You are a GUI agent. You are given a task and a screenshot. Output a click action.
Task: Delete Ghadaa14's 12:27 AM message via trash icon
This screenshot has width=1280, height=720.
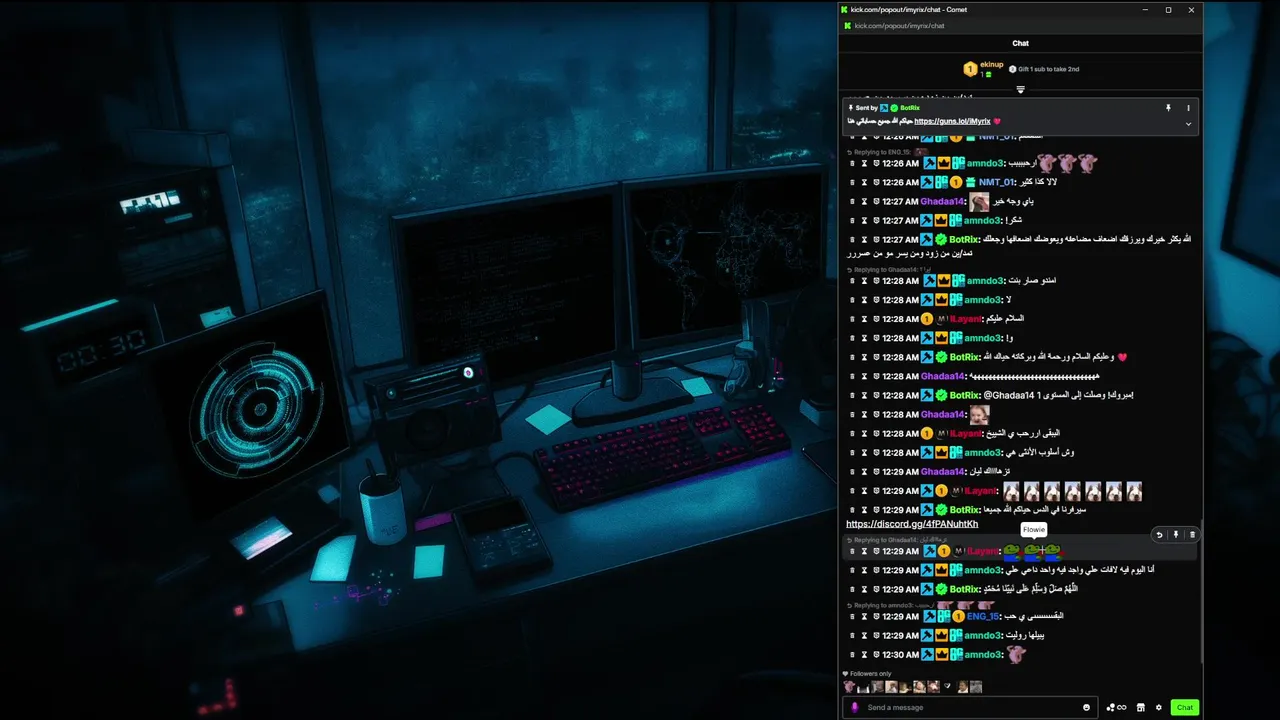click(852, 201)
